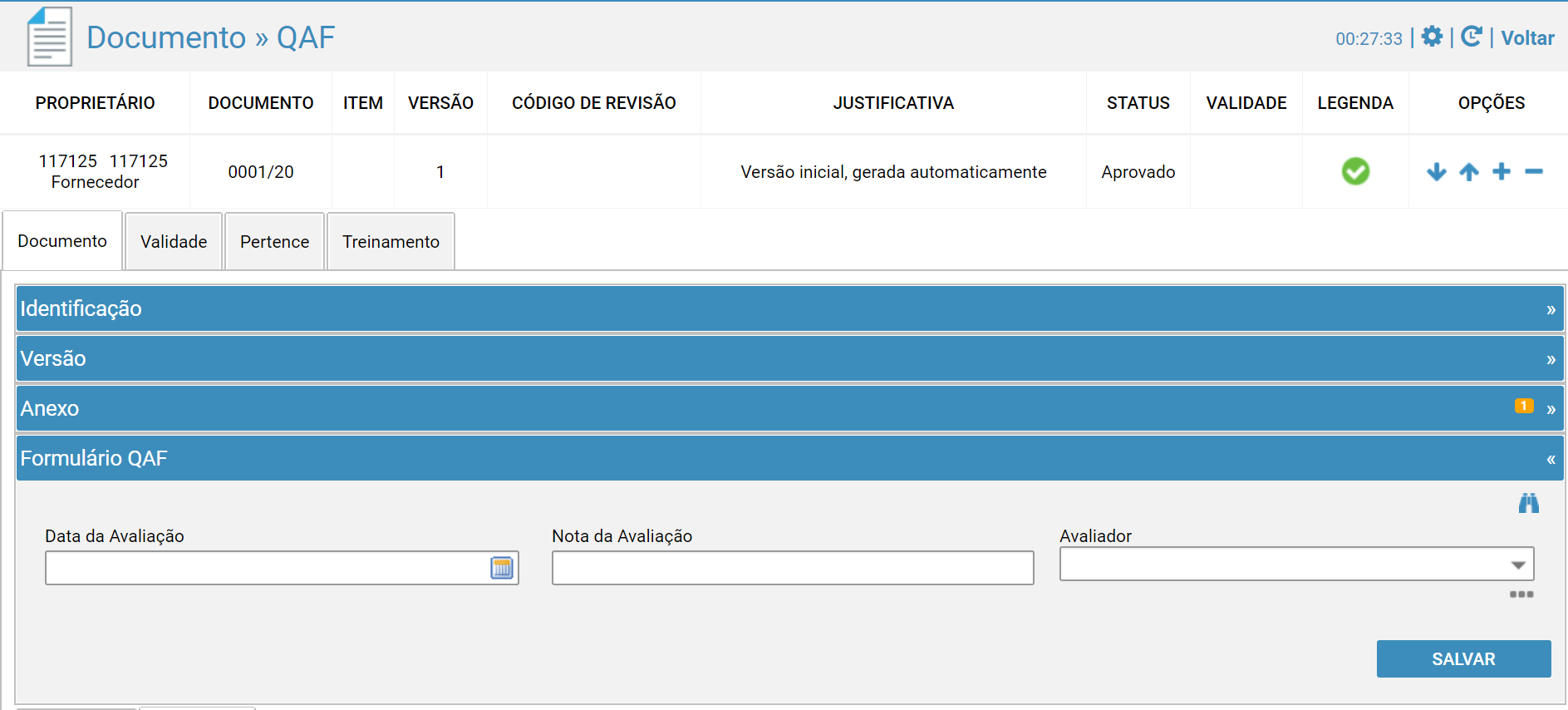Click the VALIDADE column header
The width and height of the screenshot is (1568, 710).
click(x=1246, y=103)
